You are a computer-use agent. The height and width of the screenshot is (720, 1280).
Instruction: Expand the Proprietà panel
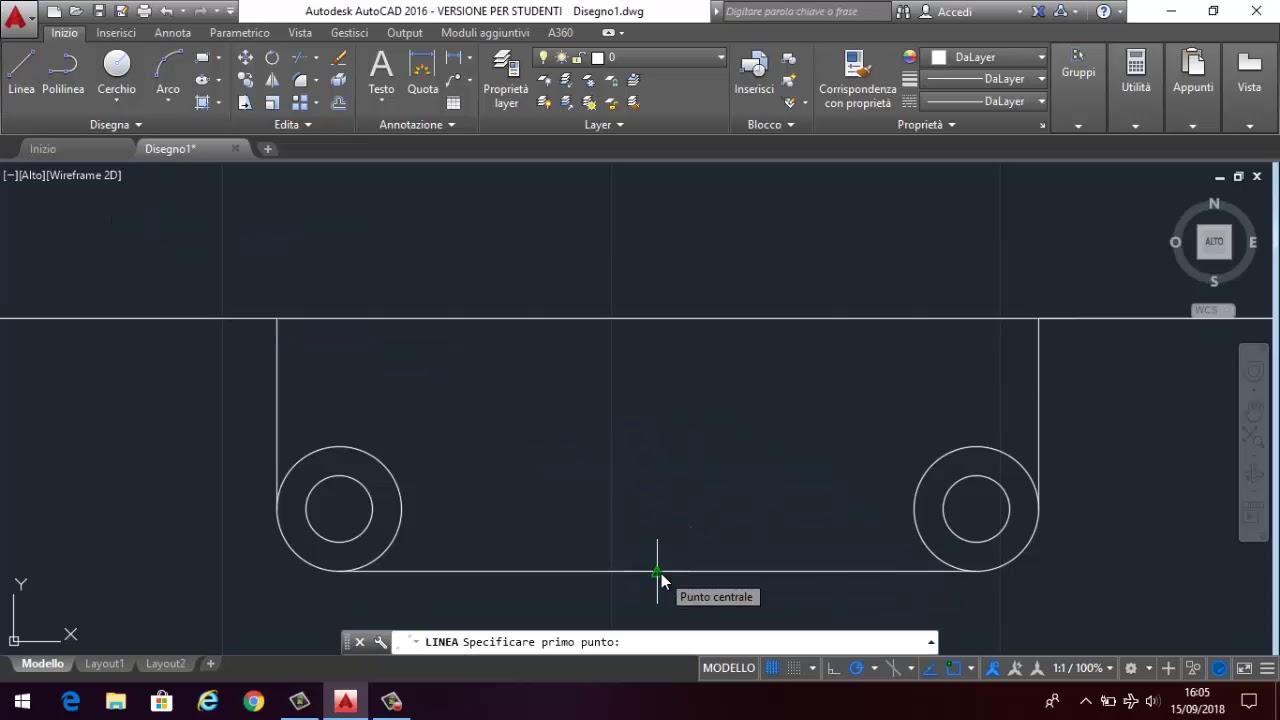coord(926,125)
